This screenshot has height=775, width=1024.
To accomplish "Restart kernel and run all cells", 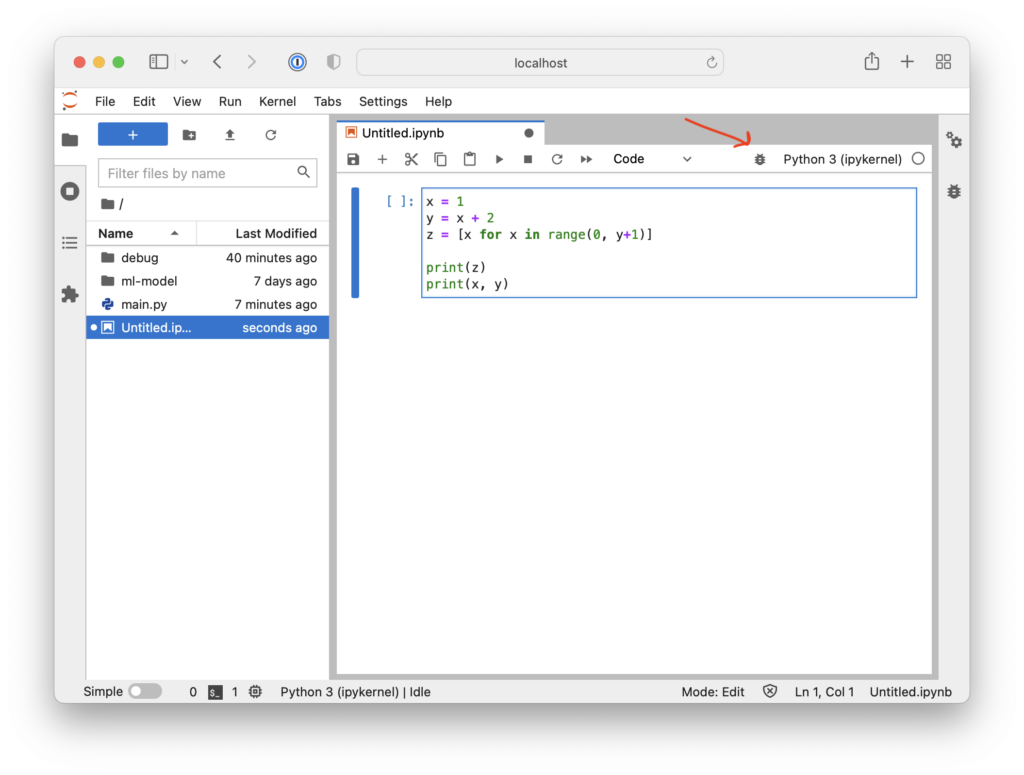I will pyautogui.click(x=586, y=159).
